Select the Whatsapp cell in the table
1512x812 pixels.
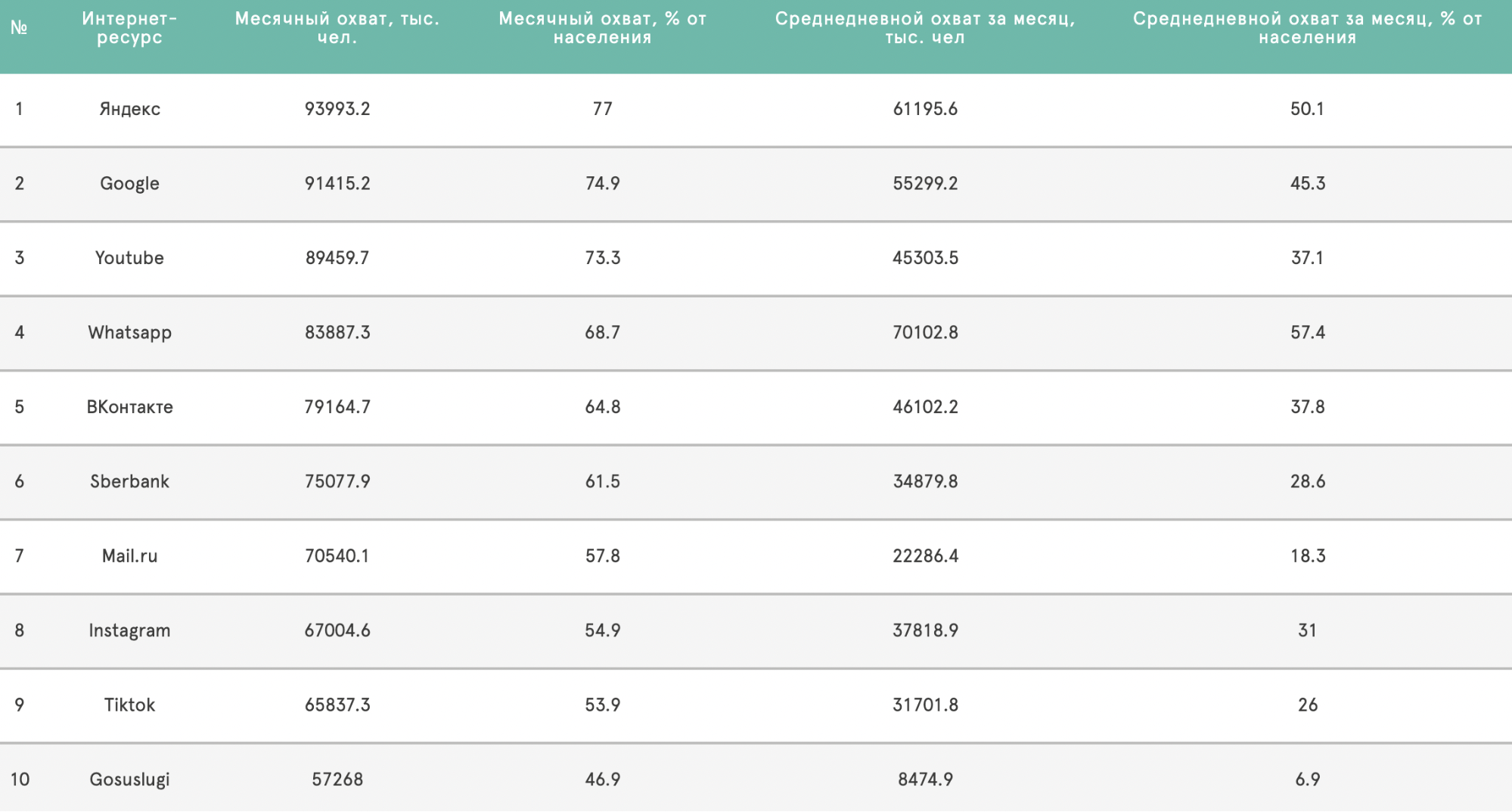click(129, 332)
